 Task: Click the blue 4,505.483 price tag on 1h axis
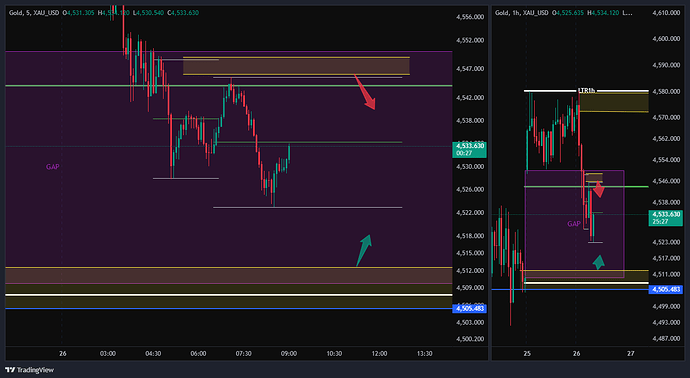(665, 289)
